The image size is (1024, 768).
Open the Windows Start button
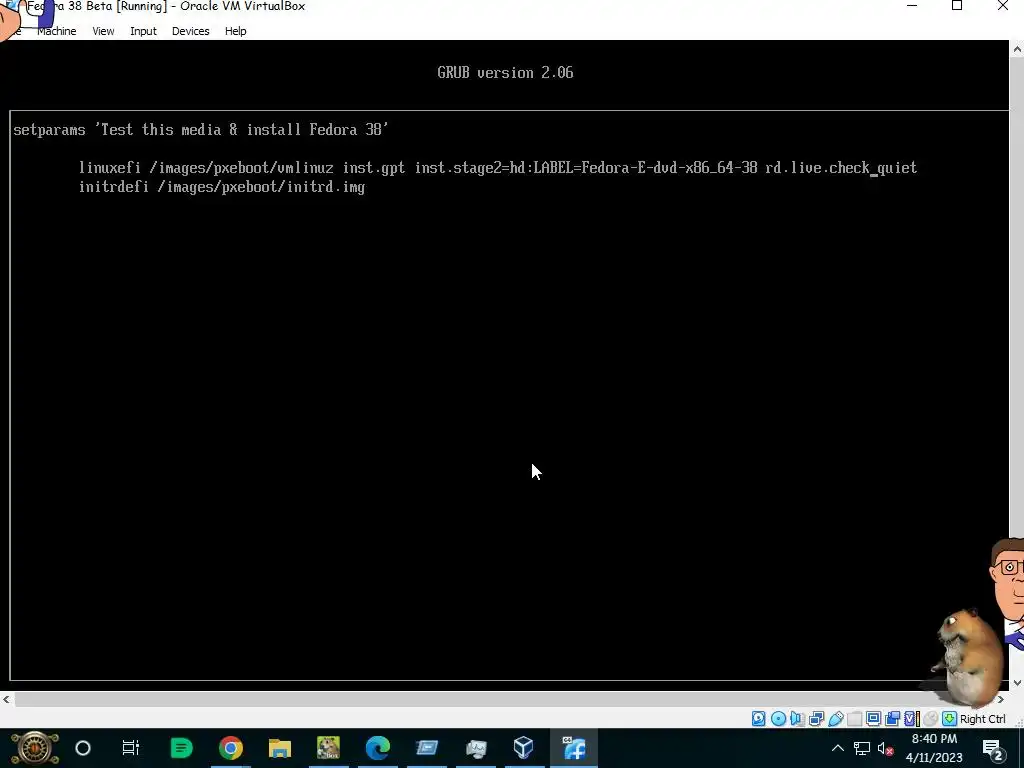pos(34,748)
